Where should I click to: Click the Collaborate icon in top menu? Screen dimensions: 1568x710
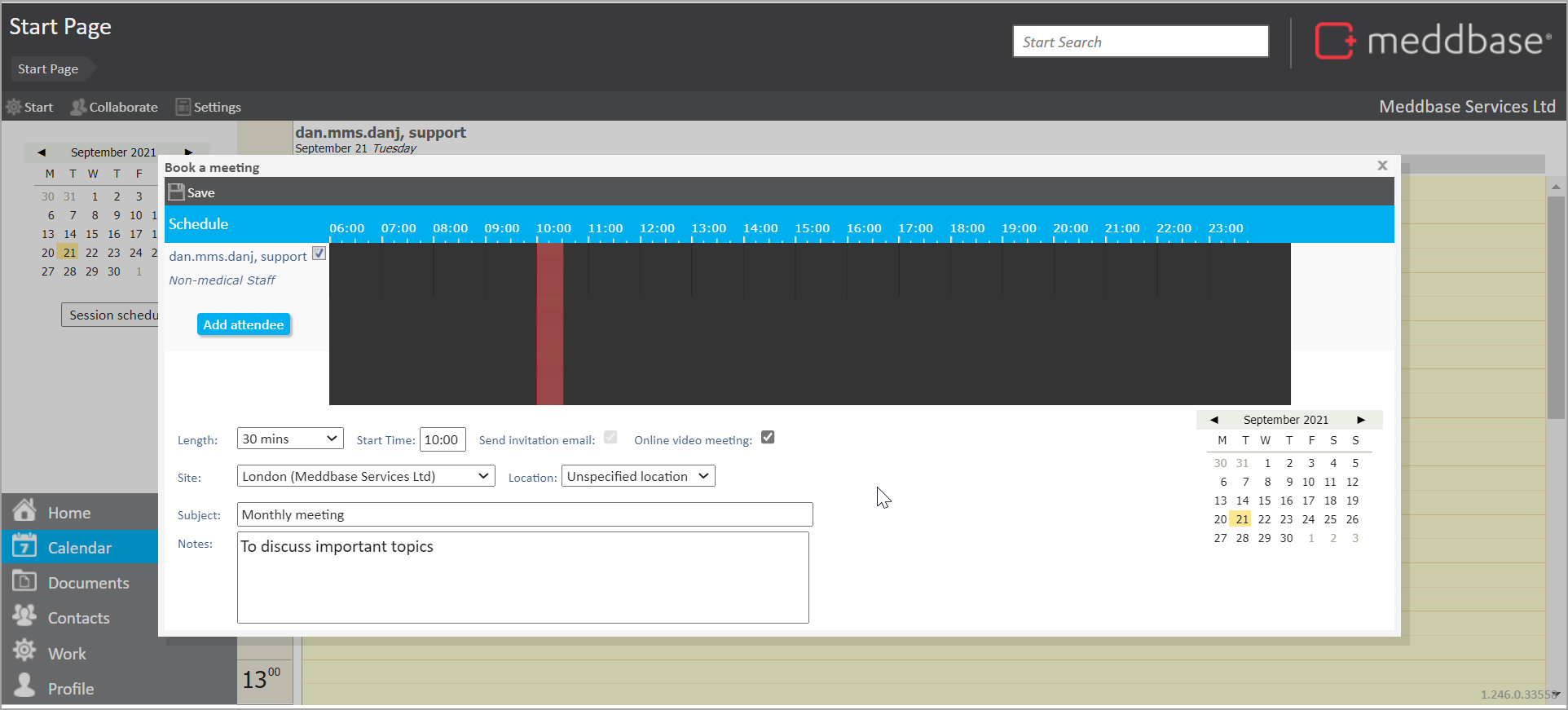click(78, 107)
